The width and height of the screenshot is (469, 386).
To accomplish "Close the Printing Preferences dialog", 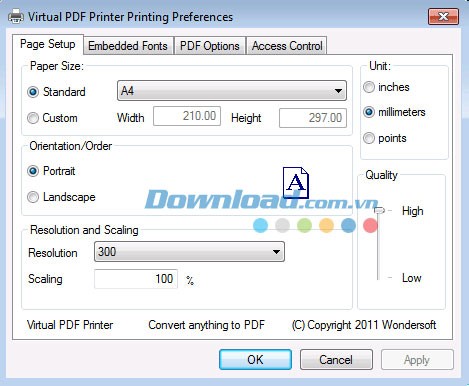I will click(x=443, y=17).
